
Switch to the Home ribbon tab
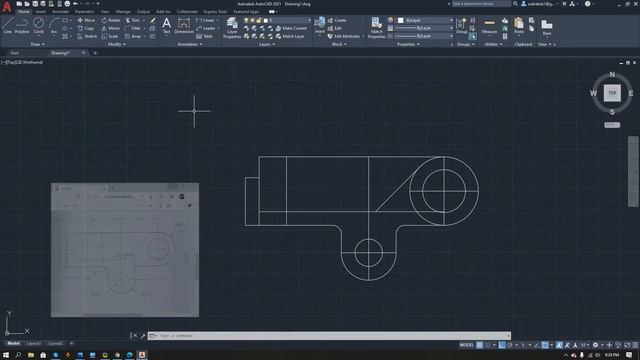[x=24, y=12]
